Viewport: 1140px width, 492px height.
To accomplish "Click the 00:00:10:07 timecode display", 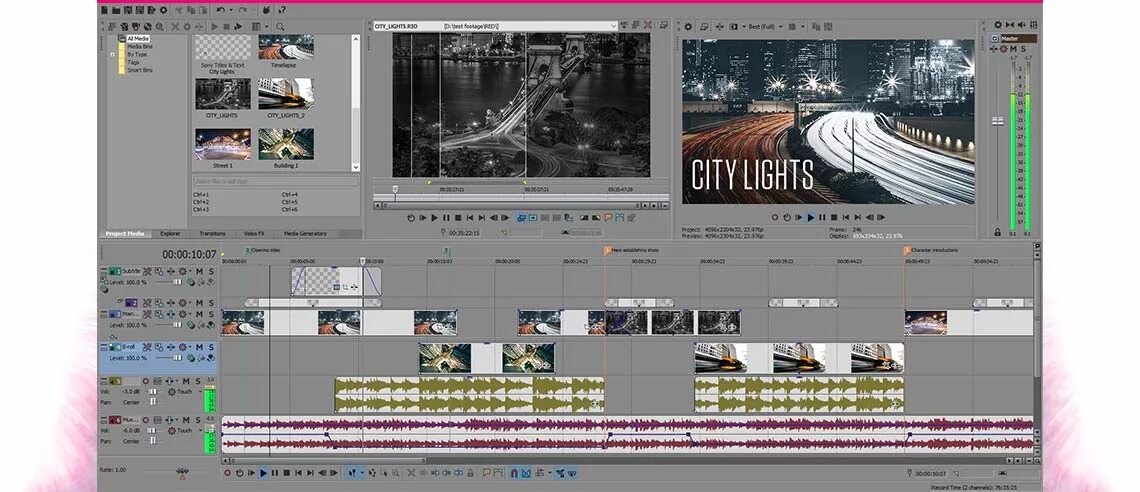I will 189,254.
